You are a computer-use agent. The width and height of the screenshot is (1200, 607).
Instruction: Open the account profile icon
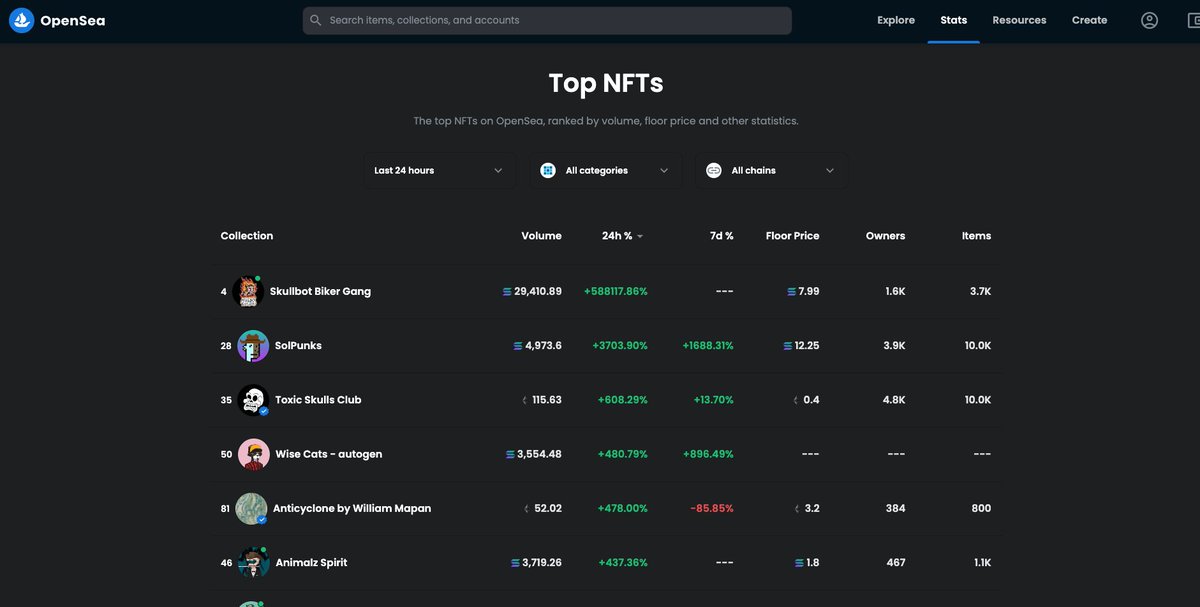click(x=1149, y=20)
